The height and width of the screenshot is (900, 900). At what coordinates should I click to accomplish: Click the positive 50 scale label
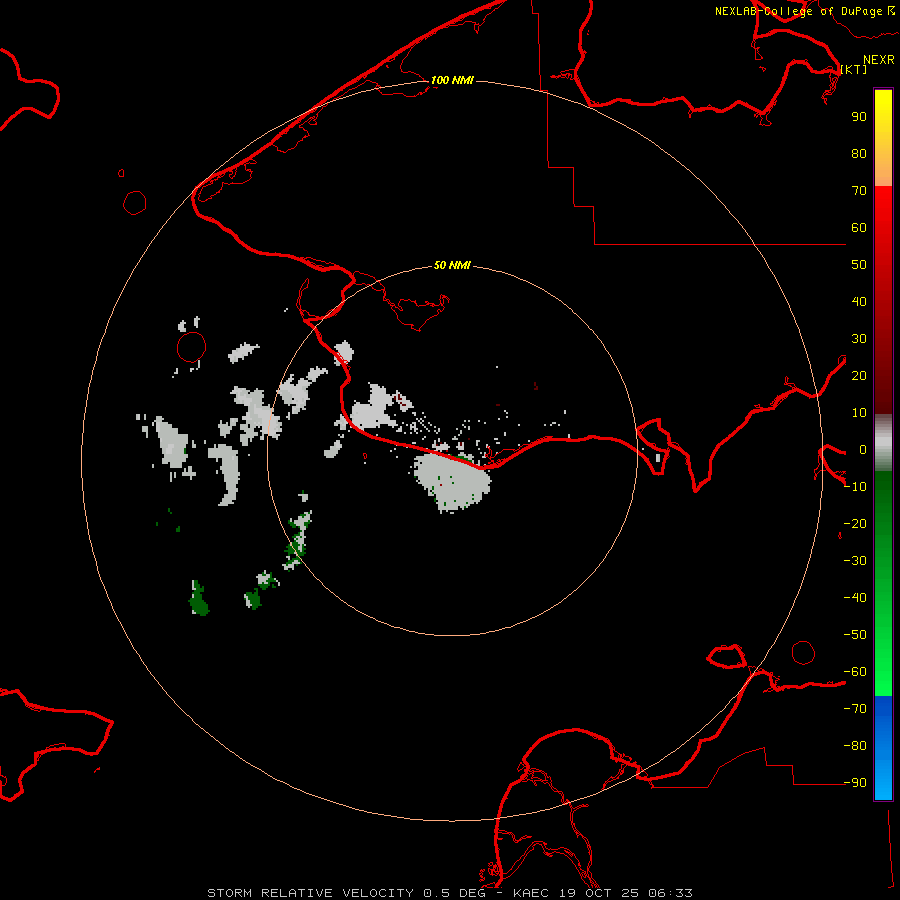(x=859, y=265)
